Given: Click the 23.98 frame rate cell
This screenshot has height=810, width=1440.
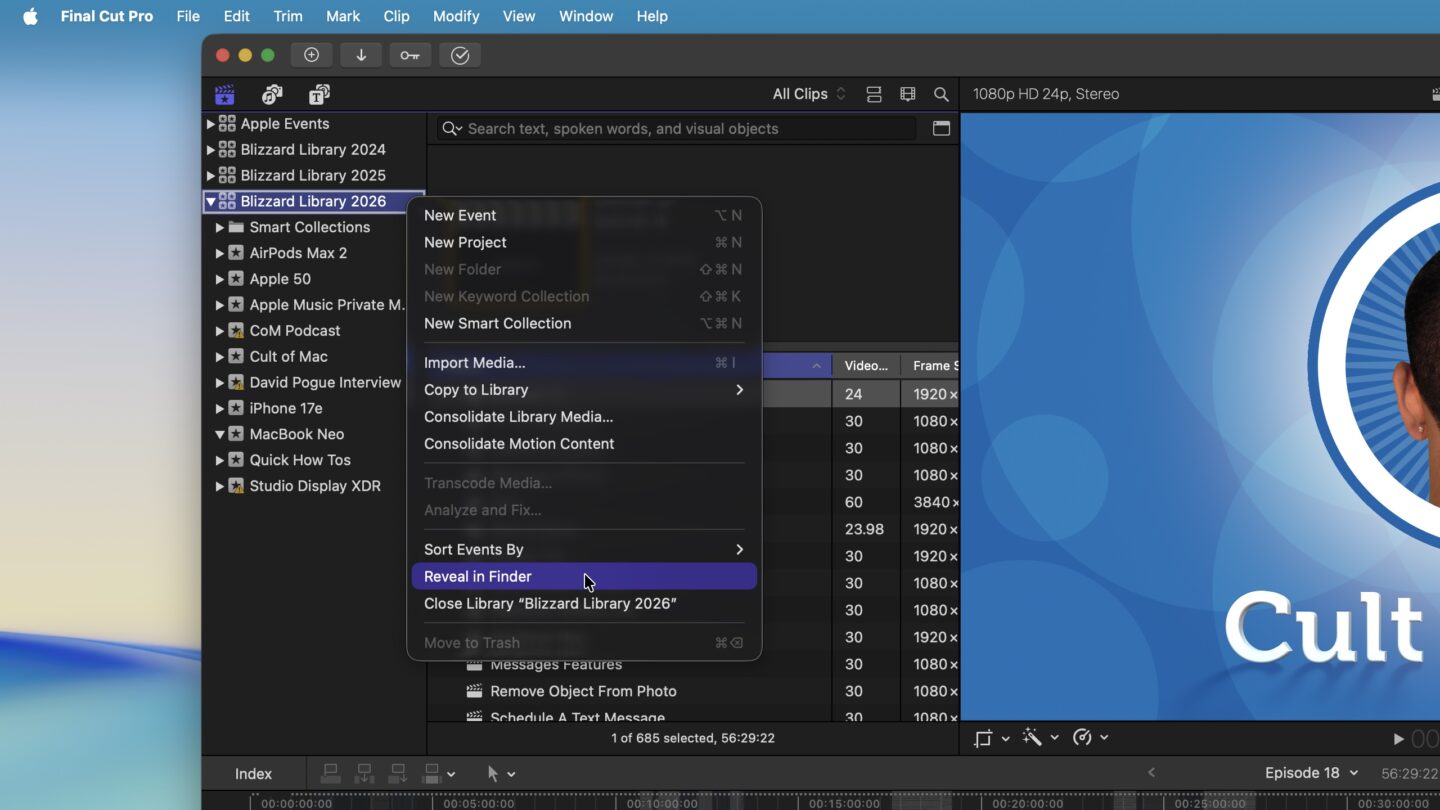Looking at the screenshot, I should click(864, 529).
